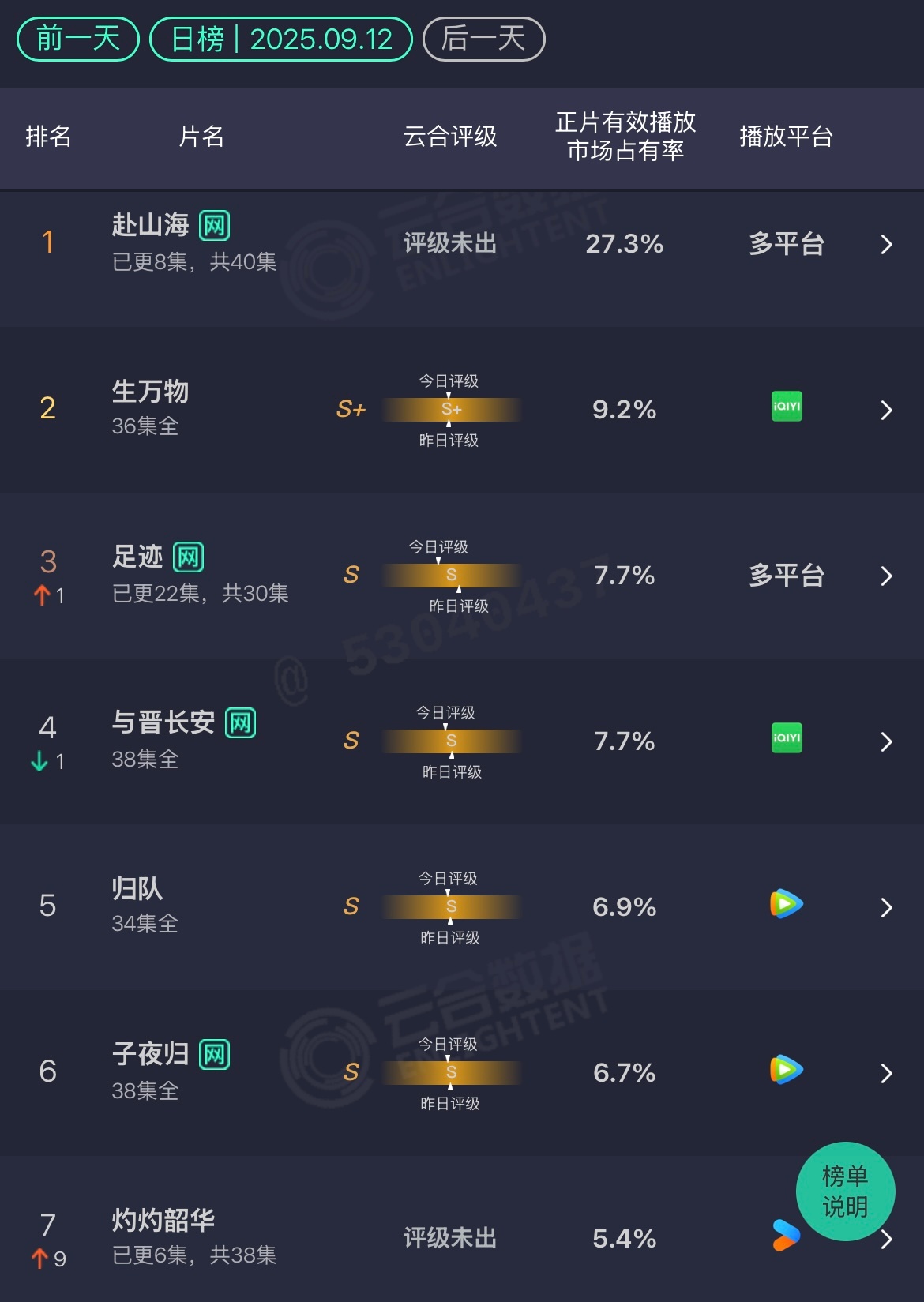Click the S+ rating bar of 生万物
Screen dimensions: 924x1302
451,410
